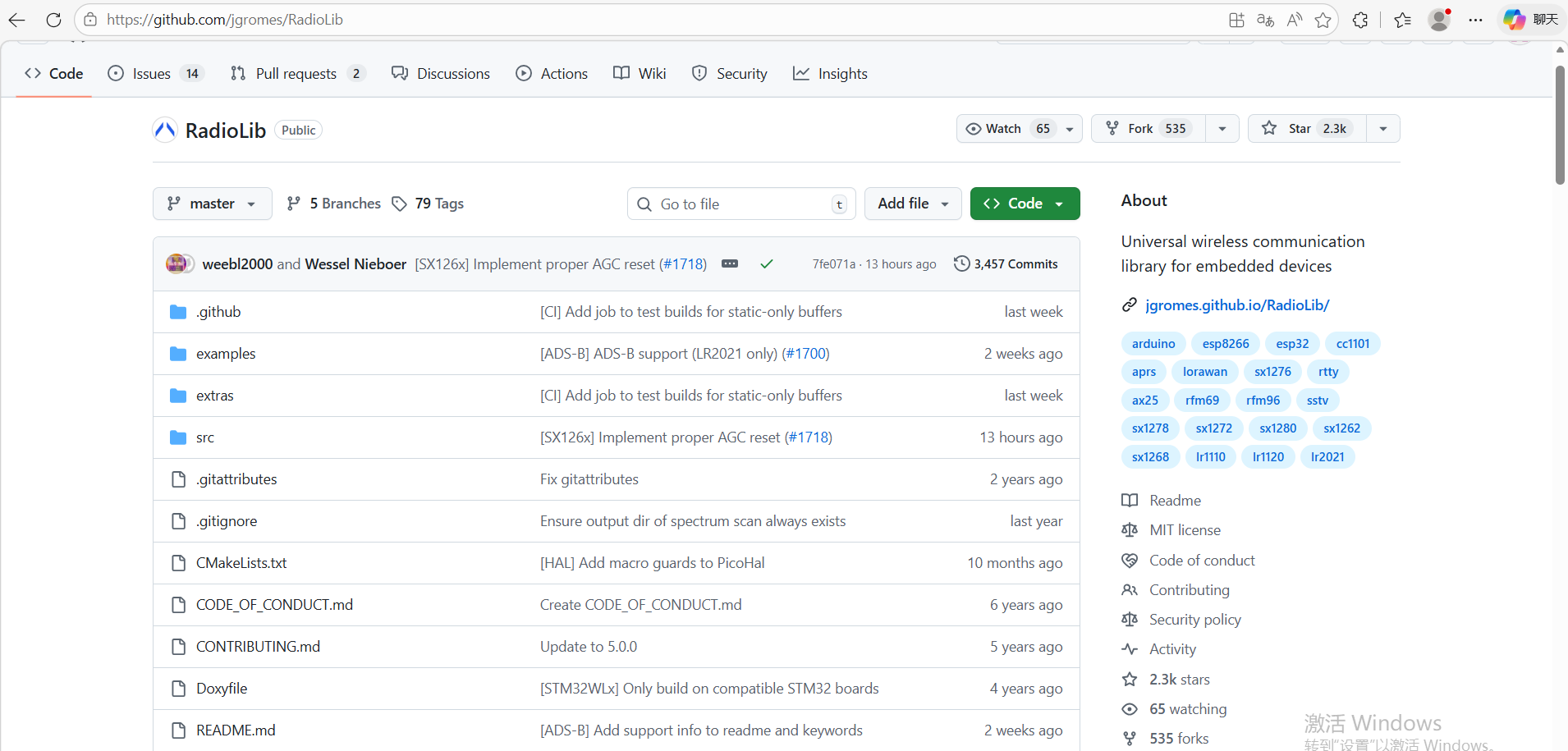Open browser settings and more menu

(1476, 20)
